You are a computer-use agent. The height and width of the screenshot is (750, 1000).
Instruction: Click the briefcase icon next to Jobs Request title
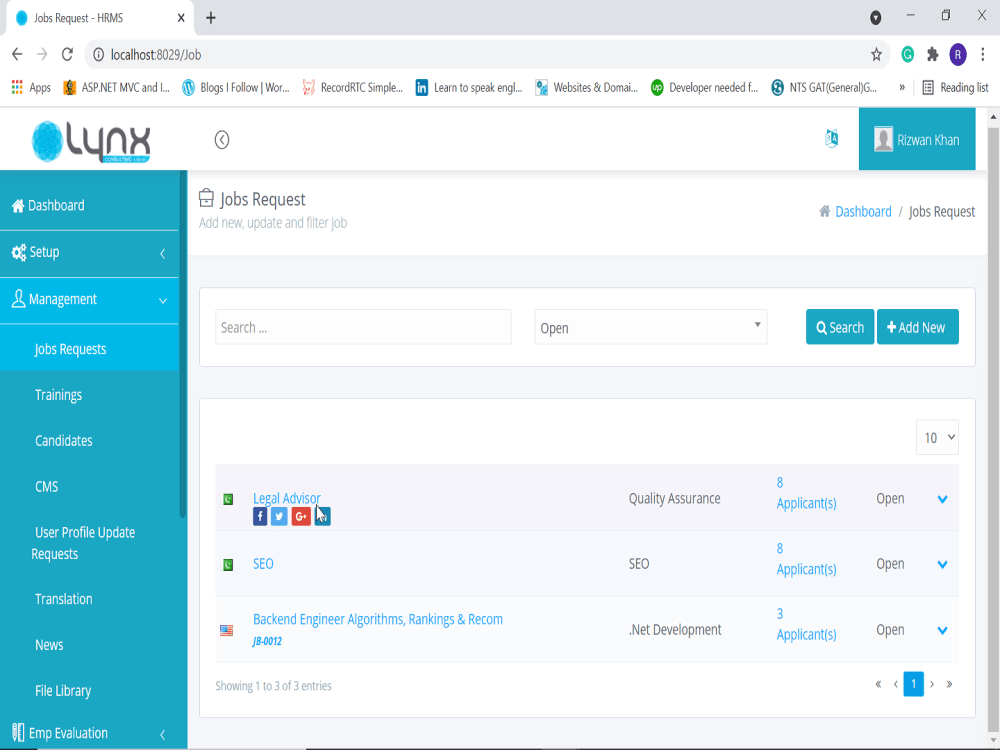(206, 198)
